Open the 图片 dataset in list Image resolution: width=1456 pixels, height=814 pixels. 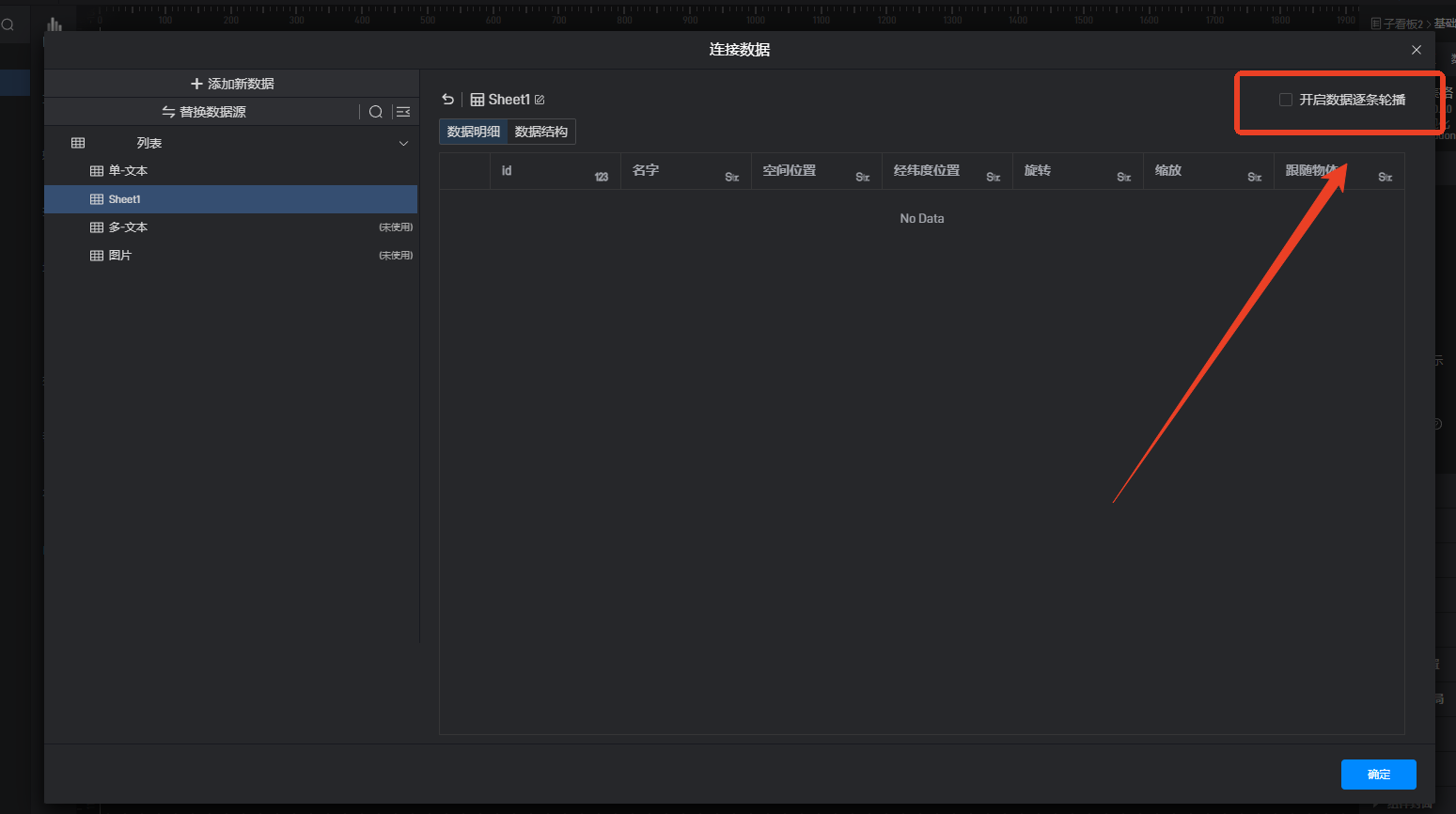click(119, 256)
